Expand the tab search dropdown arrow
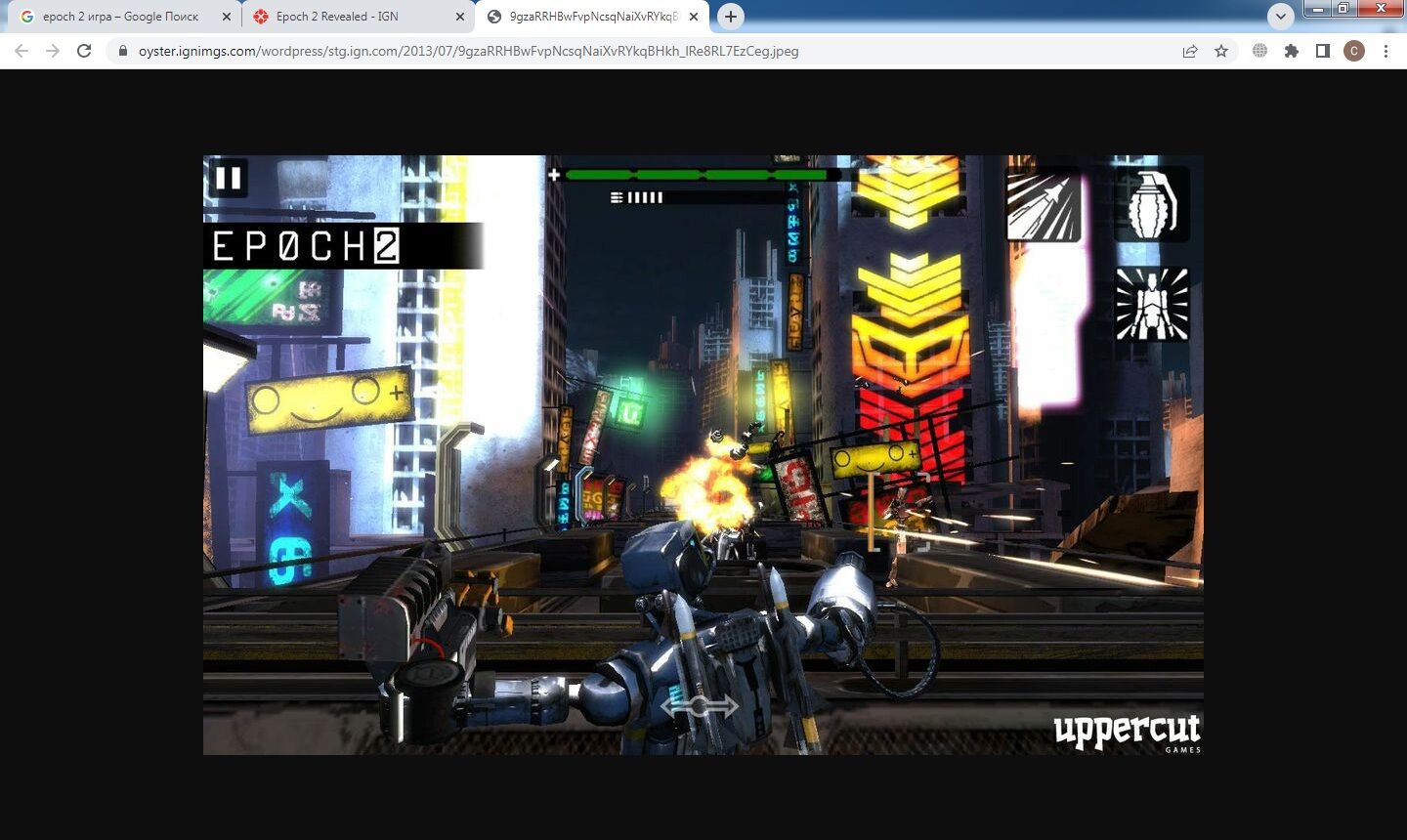1407x840 pixels. click(x=1280, y=16)
